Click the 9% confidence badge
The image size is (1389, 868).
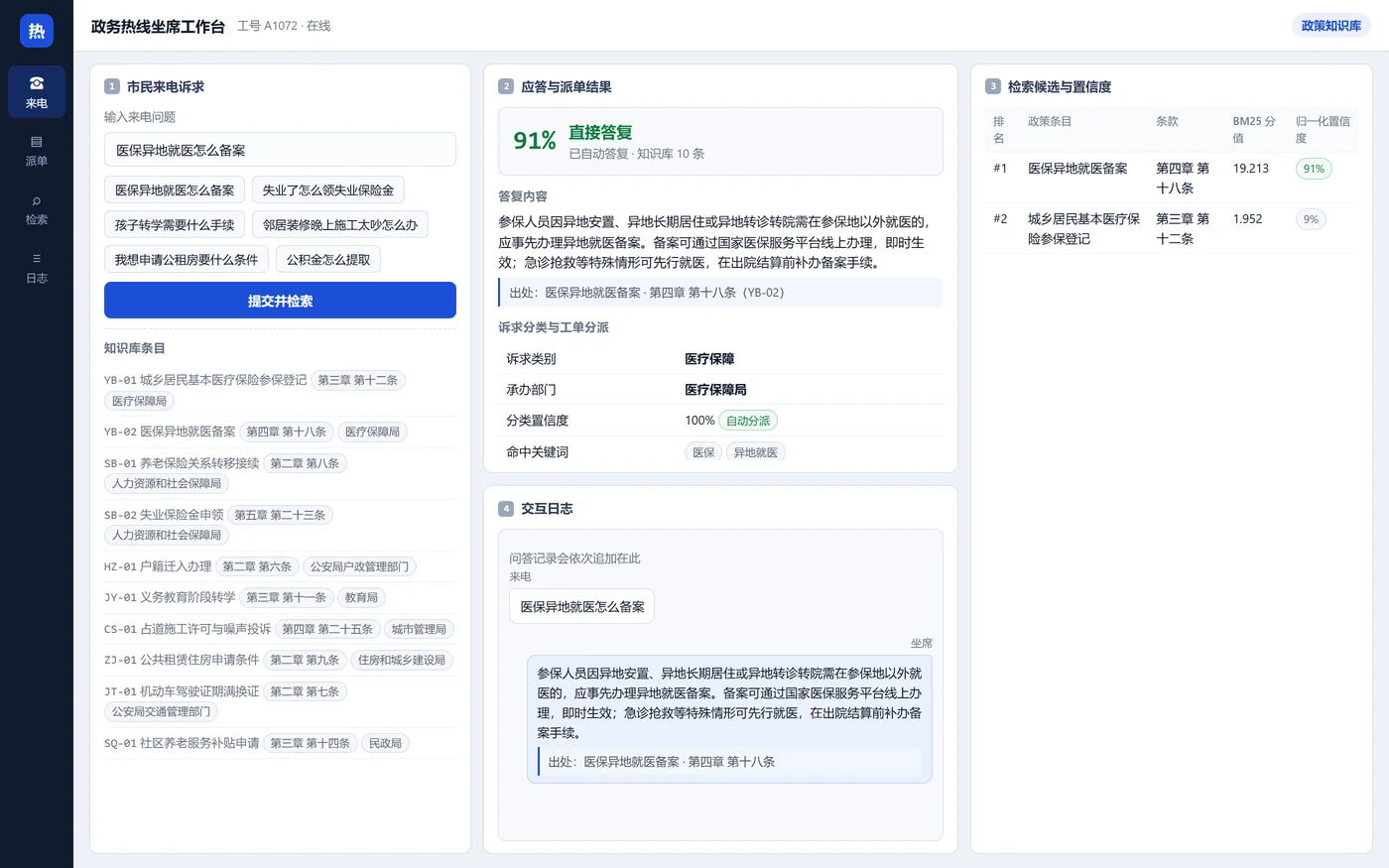[x=1311, y=219]
